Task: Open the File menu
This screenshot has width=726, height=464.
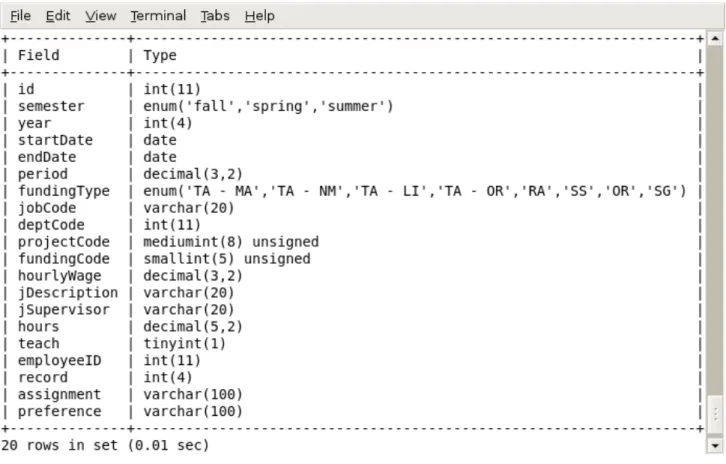Action: (x=20, y=16)
